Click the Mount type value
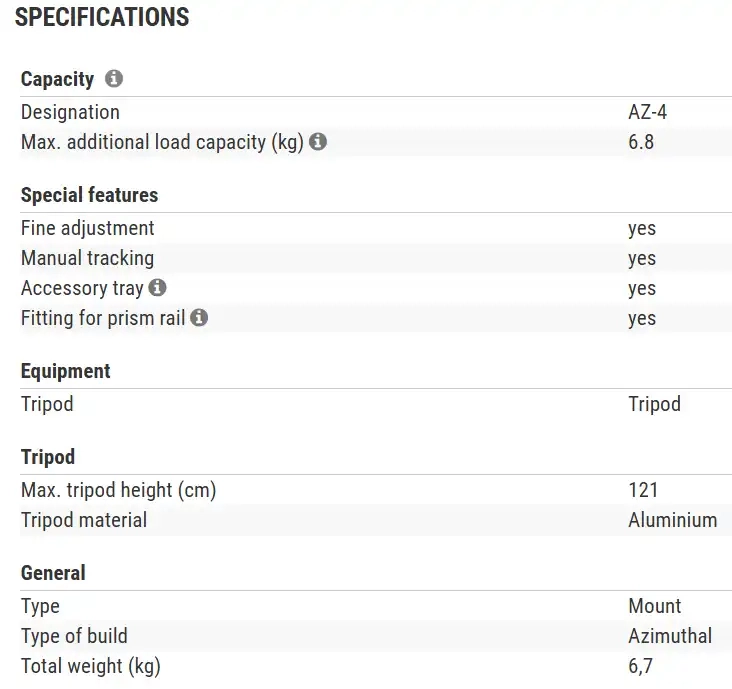Viewport: 732px width, 689px height. click(x=654, y=606)
